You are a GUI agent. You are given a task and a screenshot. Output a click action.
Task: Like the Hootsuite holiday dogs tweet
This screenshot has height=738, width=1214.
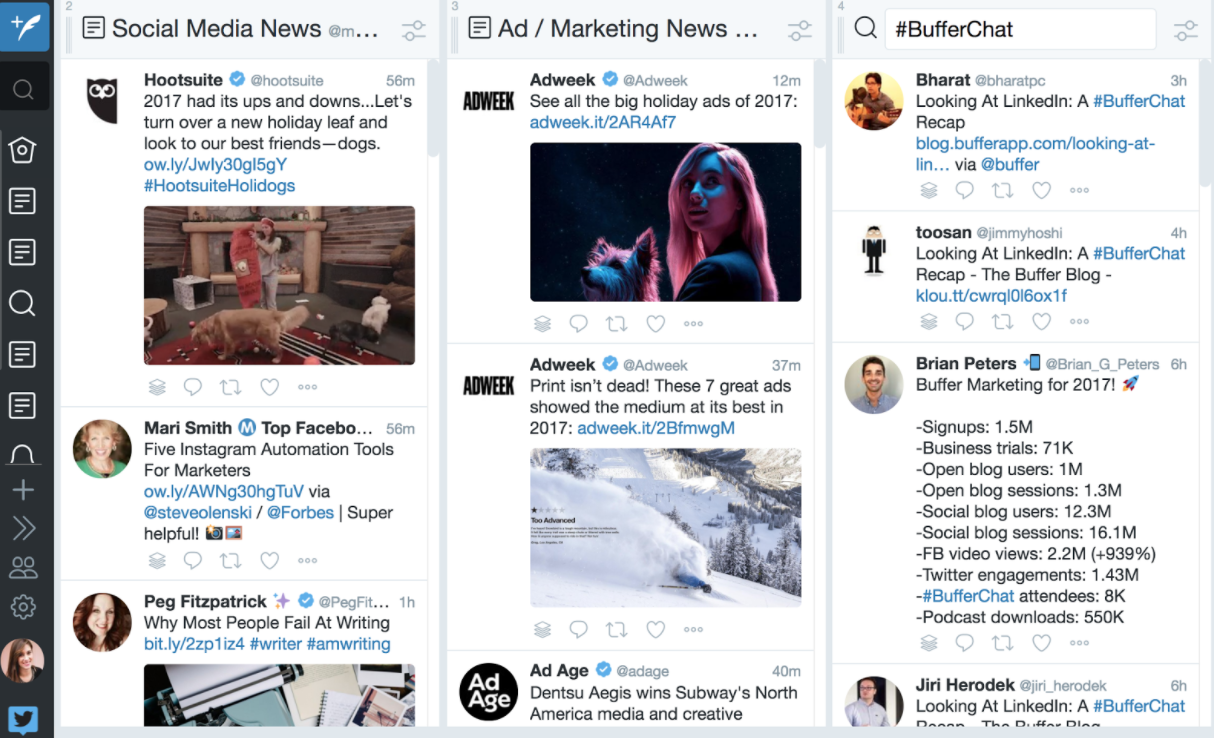269,386
